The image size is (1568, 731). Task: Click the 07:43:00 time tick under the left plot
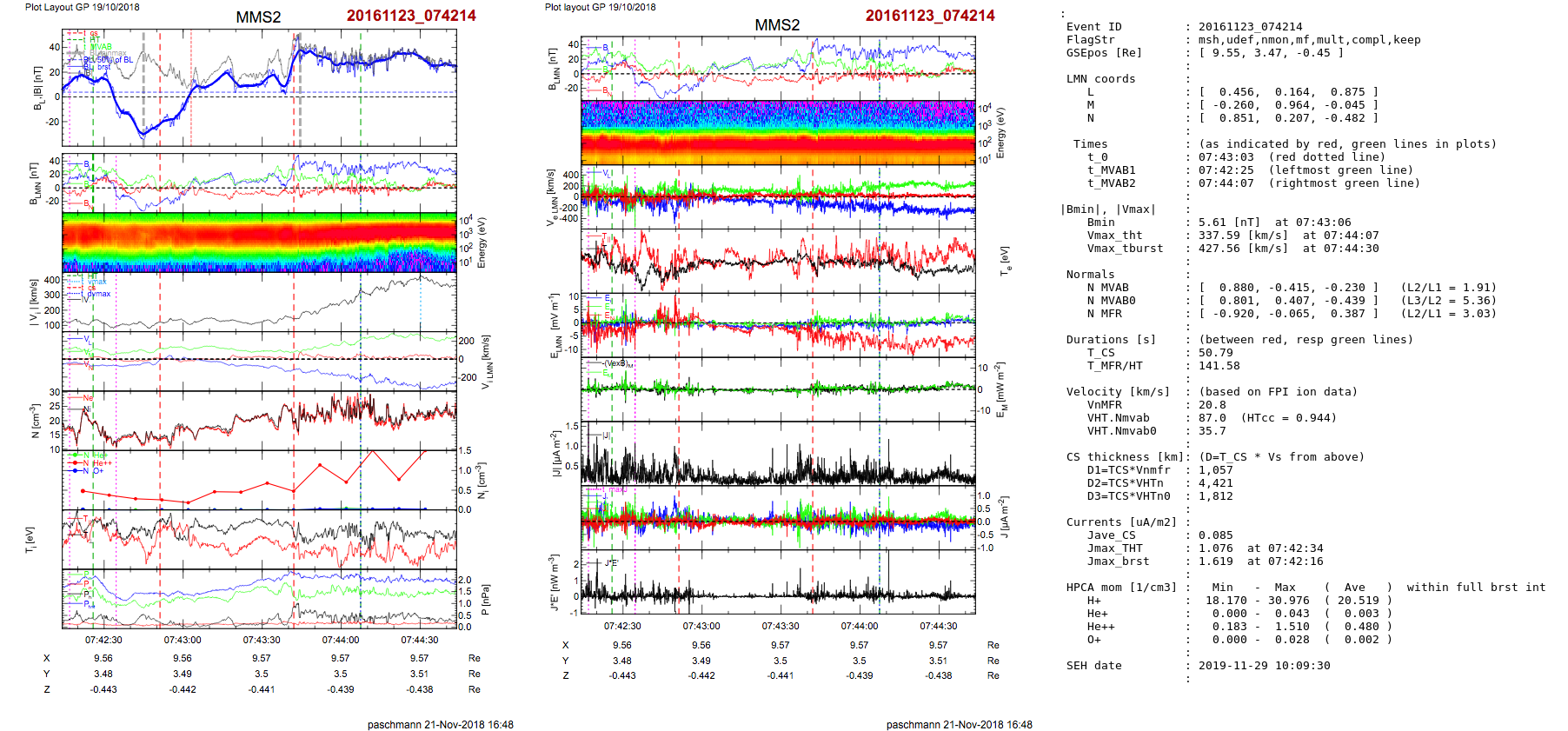(183, 640)
